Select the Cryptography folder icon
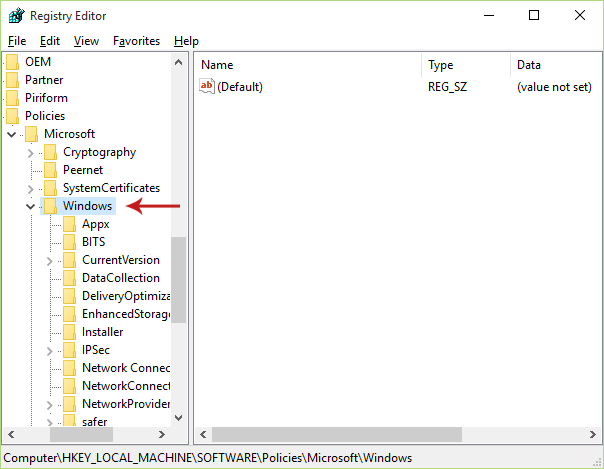The image size is (604, 469). [50, 152]
